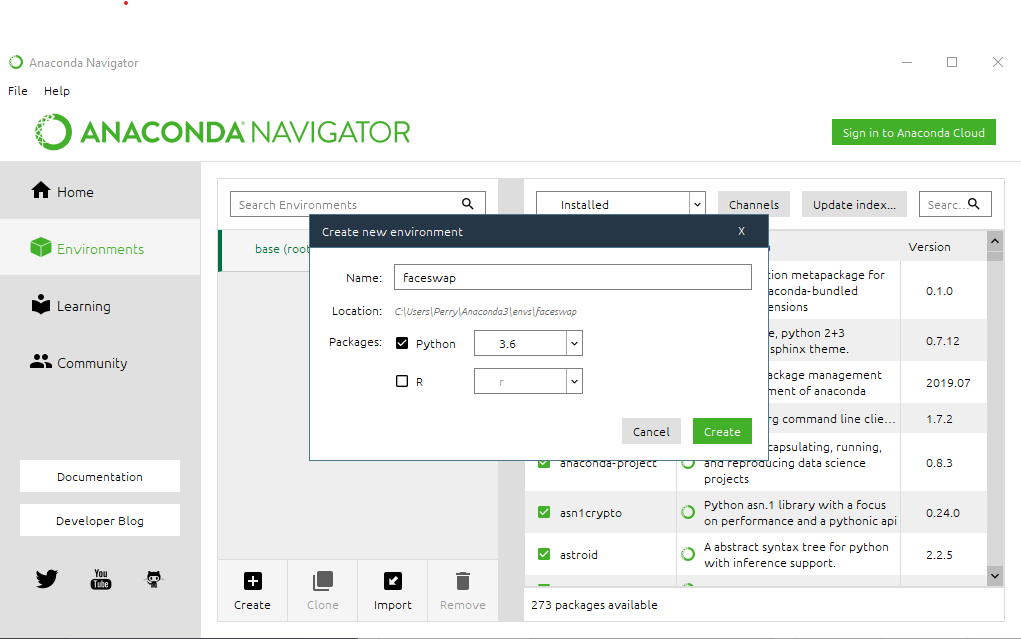Viewport: 1021px width, 639px height.
Task: Open the Developer Blog link
Action: coord(100,520)
